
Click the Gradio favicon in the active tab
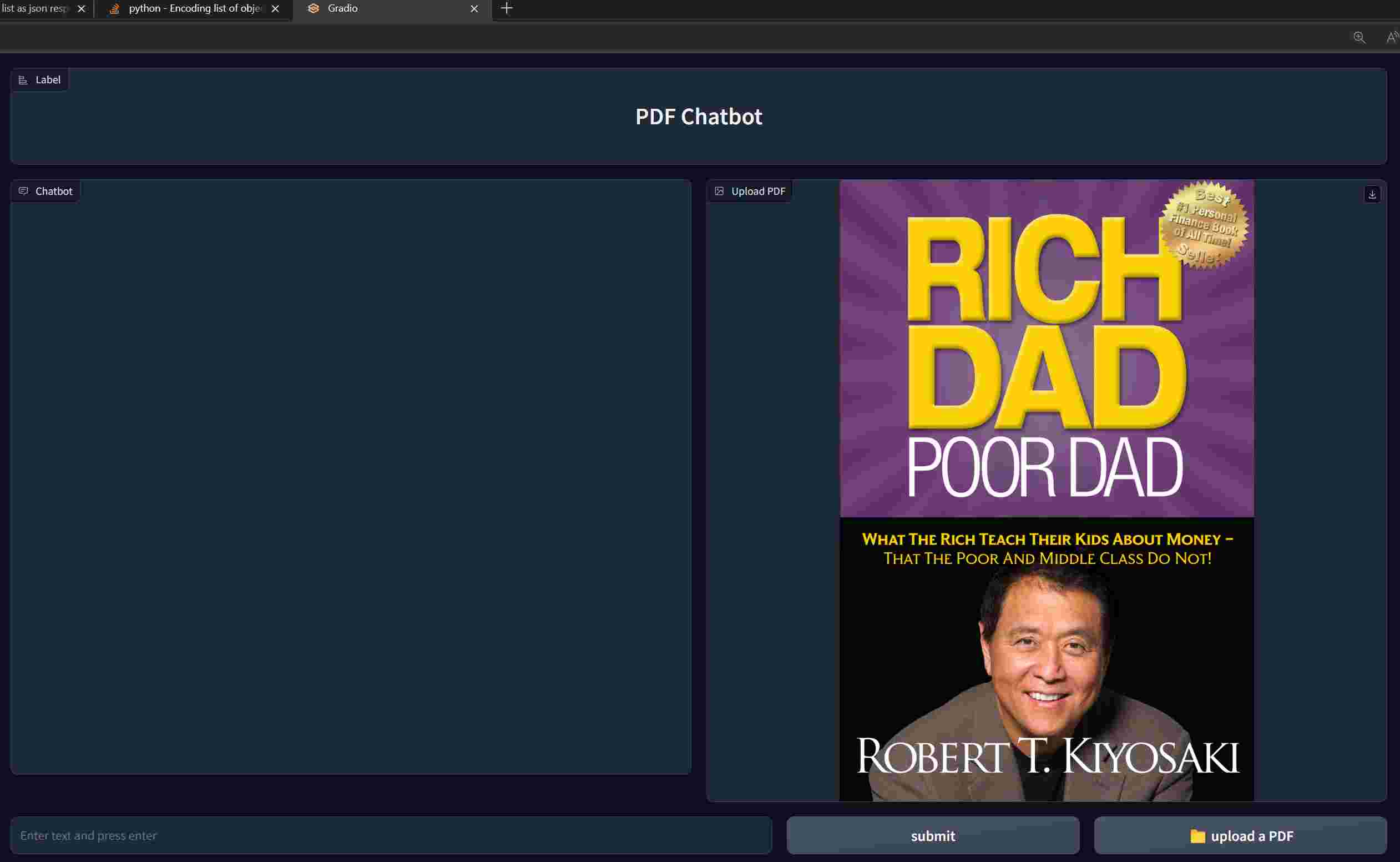pos(313,8)
